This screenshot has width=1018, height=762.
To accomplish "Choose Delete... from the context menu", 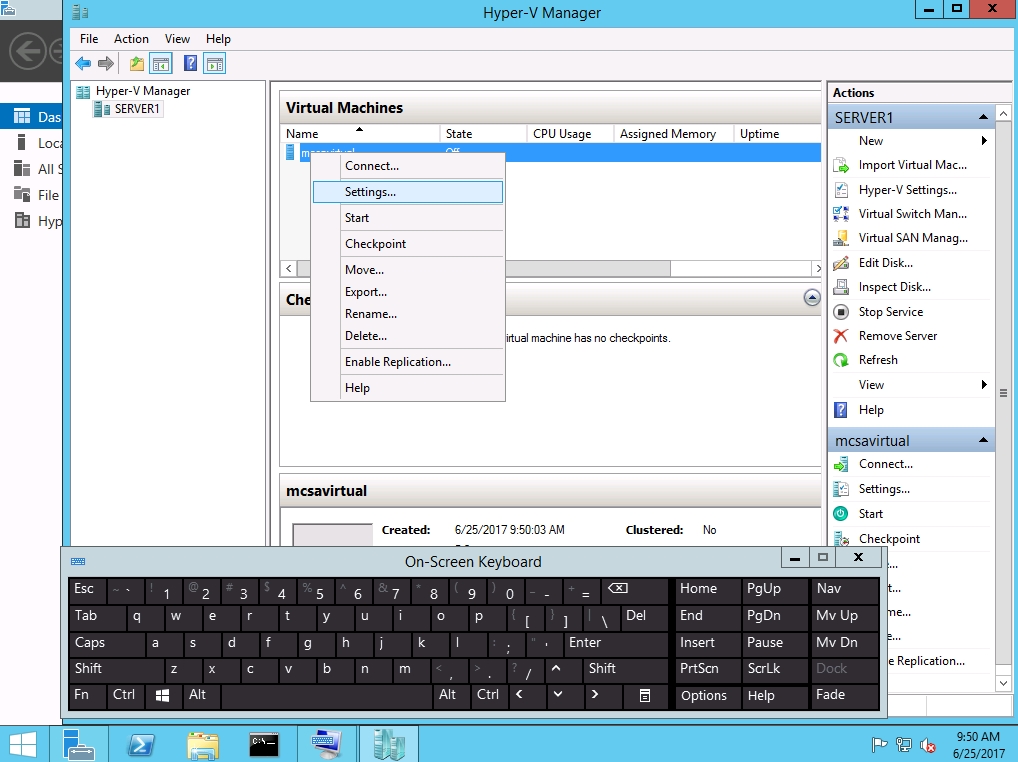I will point(408,336).
